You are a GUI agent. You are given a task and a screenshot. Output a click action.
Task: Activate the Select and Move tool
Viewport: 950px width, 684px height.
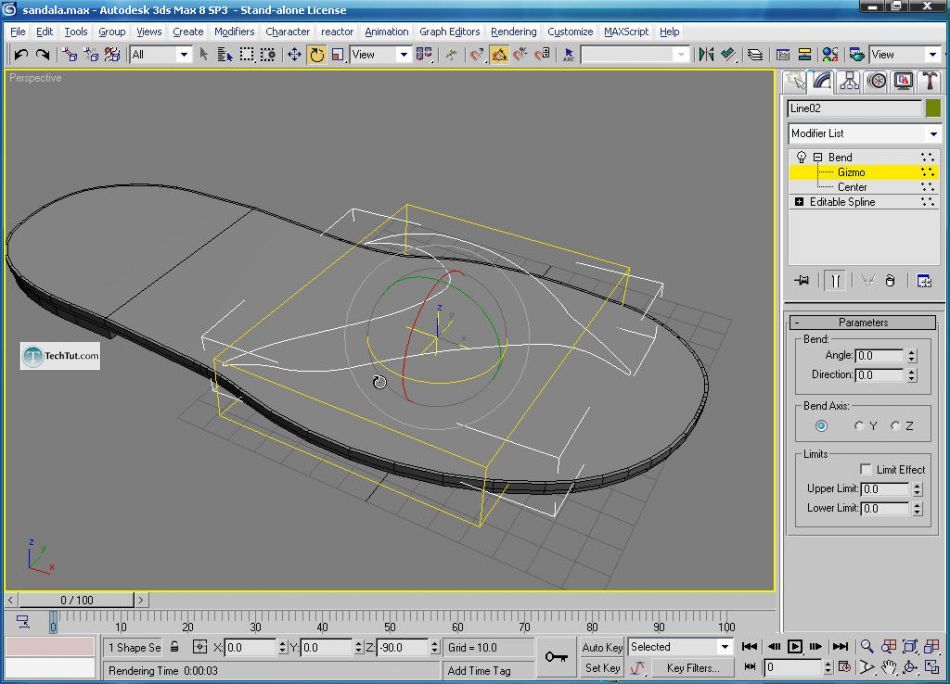(x=294, y=55)
